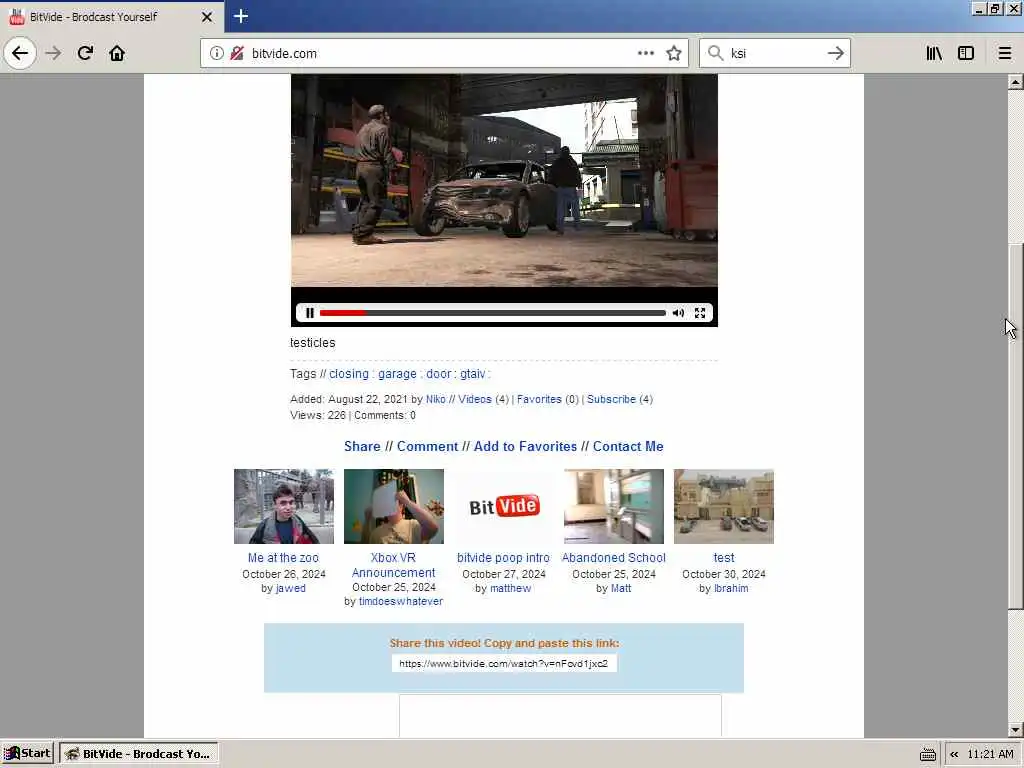1024x768 pixels.
Task: Subscribe to Niko's channel
Action: click(x=611, y=399)
